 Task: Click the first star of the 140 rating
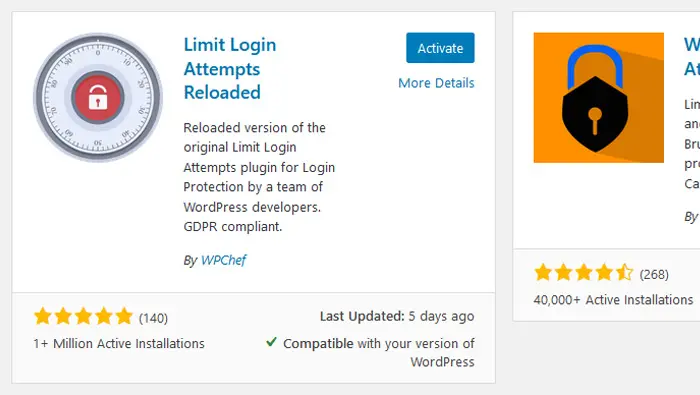click(x=43, y=316)
